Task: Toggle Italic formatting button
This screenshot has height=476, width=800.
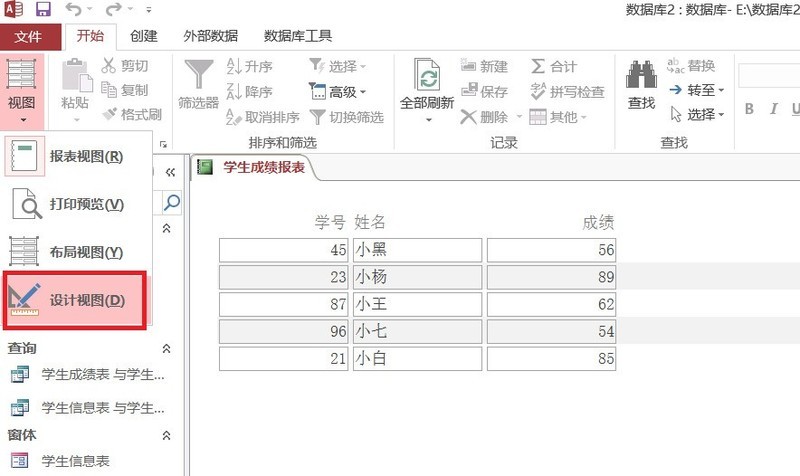Action: (775, 108)
